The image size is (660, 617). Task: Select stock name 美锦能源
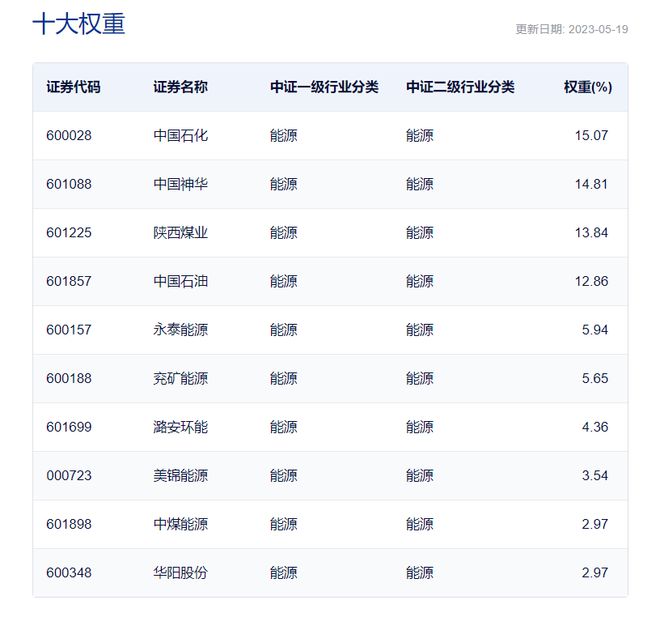coord(180,476)
